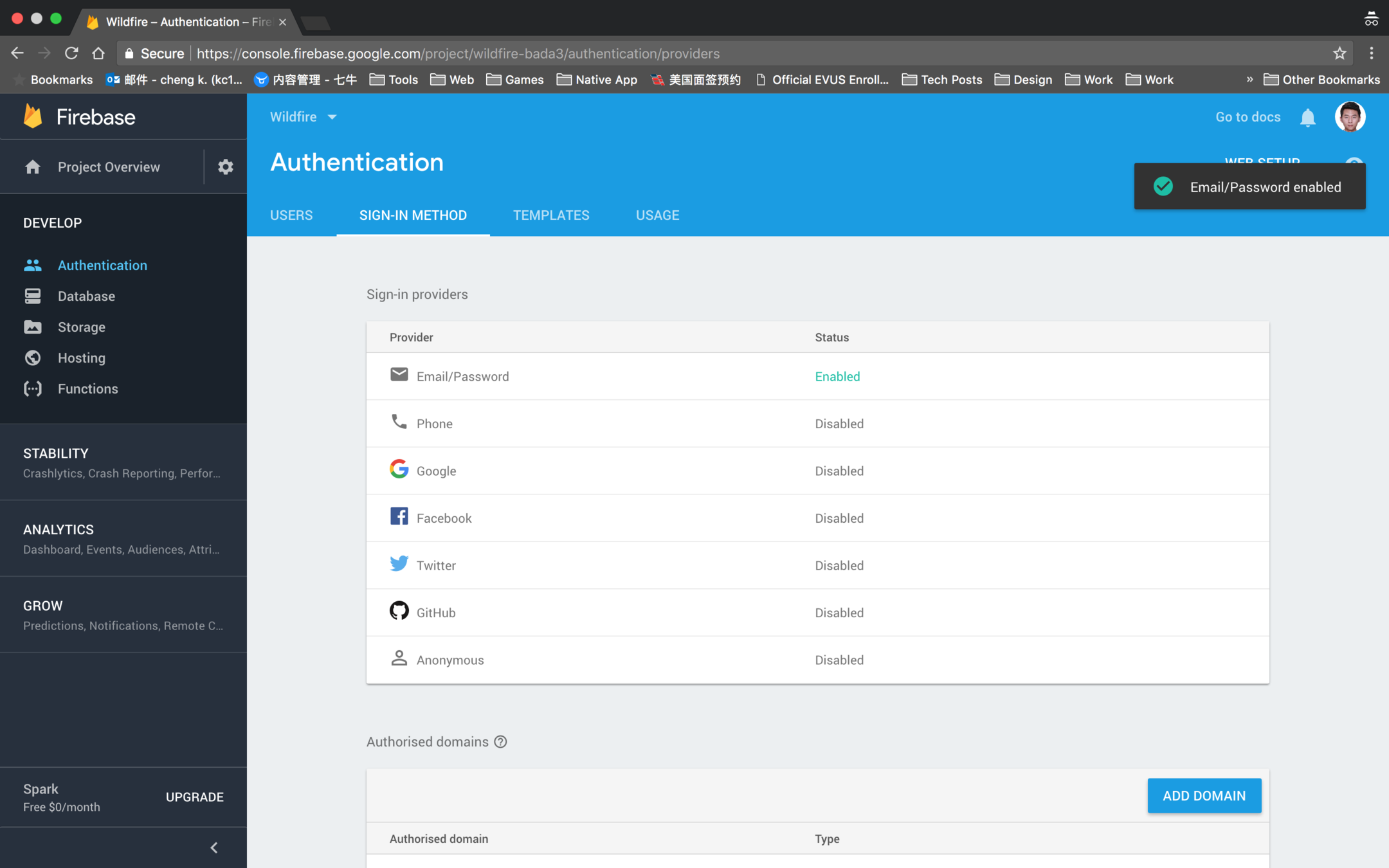Click the notifications bell icon
The image size is (1389, 868).
[x=1307, y=118]
